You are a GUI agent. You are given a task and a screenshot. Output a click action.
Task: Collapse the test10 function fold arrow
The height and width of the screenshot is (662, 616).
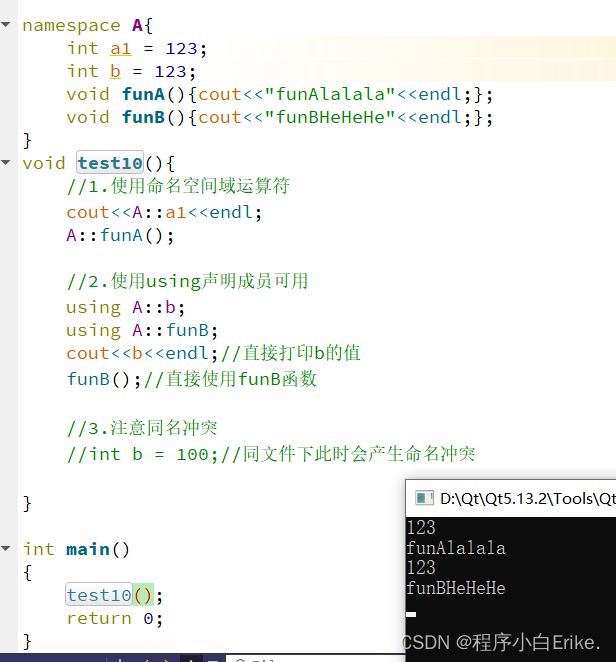(6, 162)
